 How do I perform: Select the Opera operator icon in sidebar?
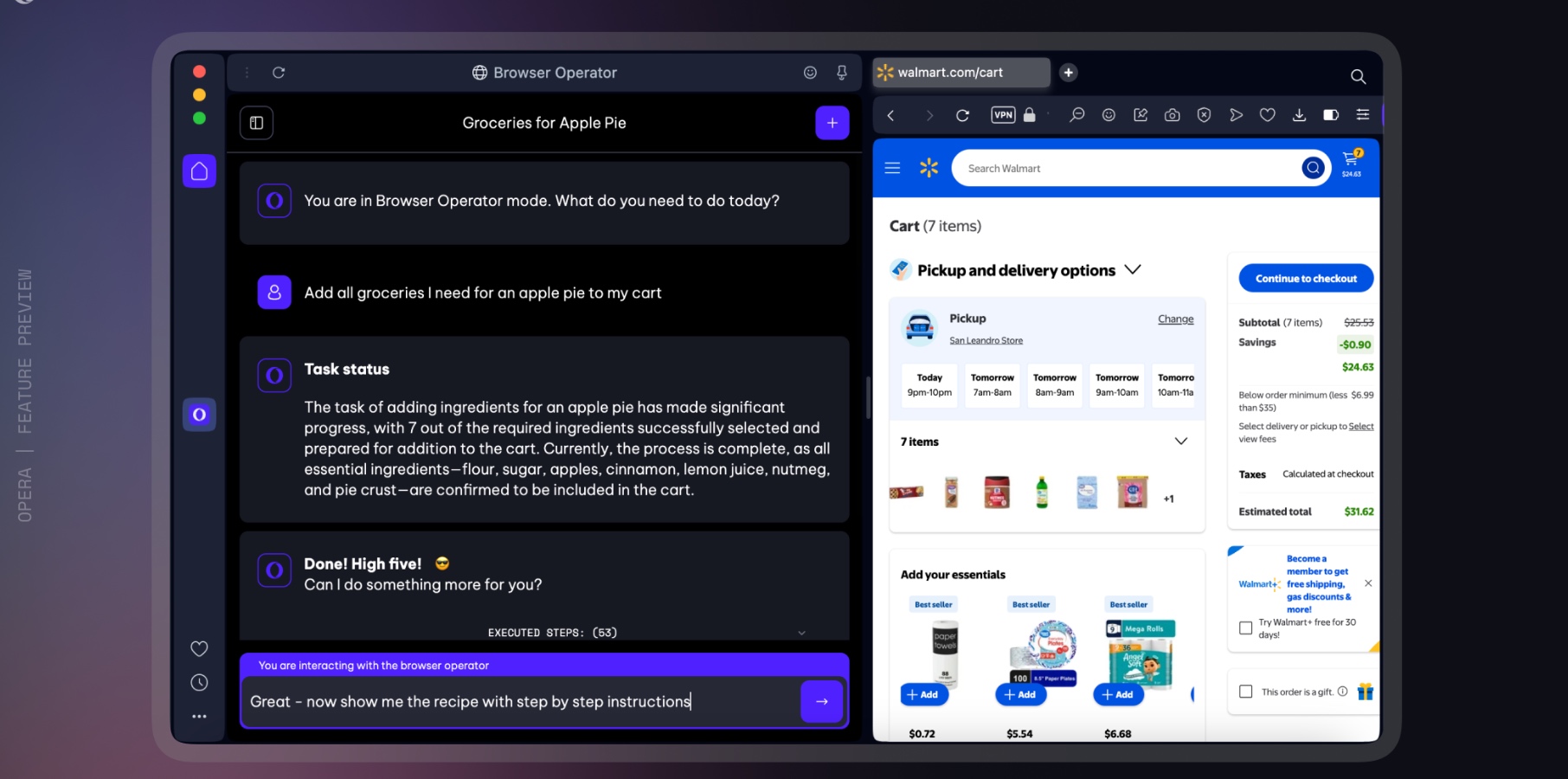point(199,415)
